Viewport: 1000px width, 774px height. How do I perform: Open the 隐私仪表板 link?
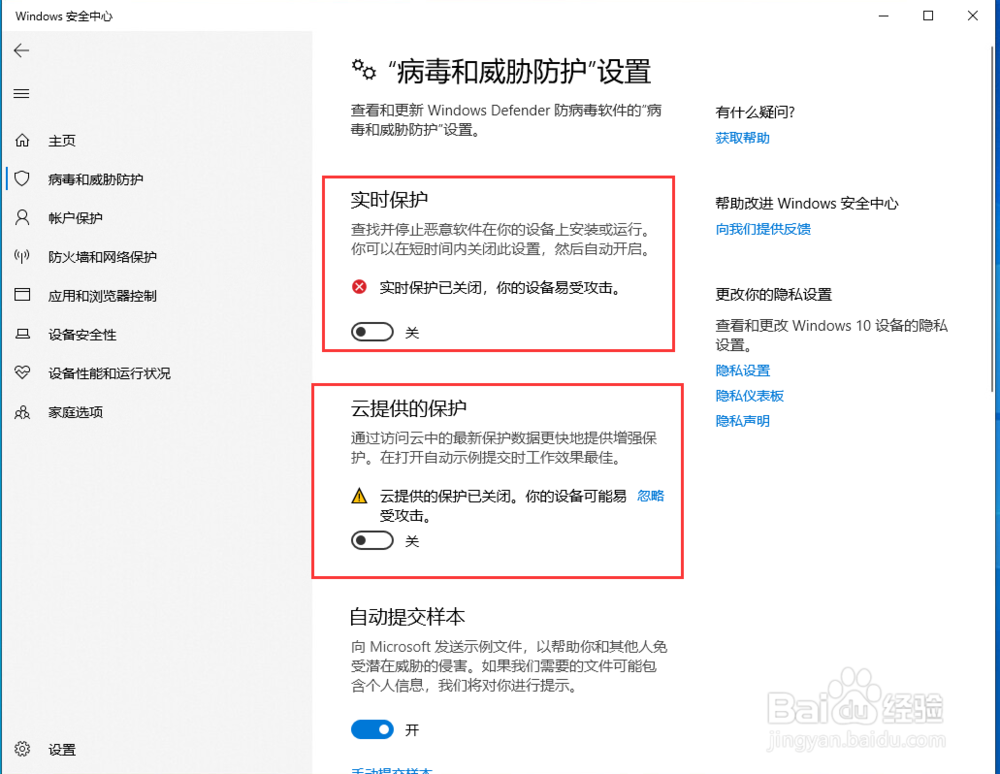pos(750,395)
